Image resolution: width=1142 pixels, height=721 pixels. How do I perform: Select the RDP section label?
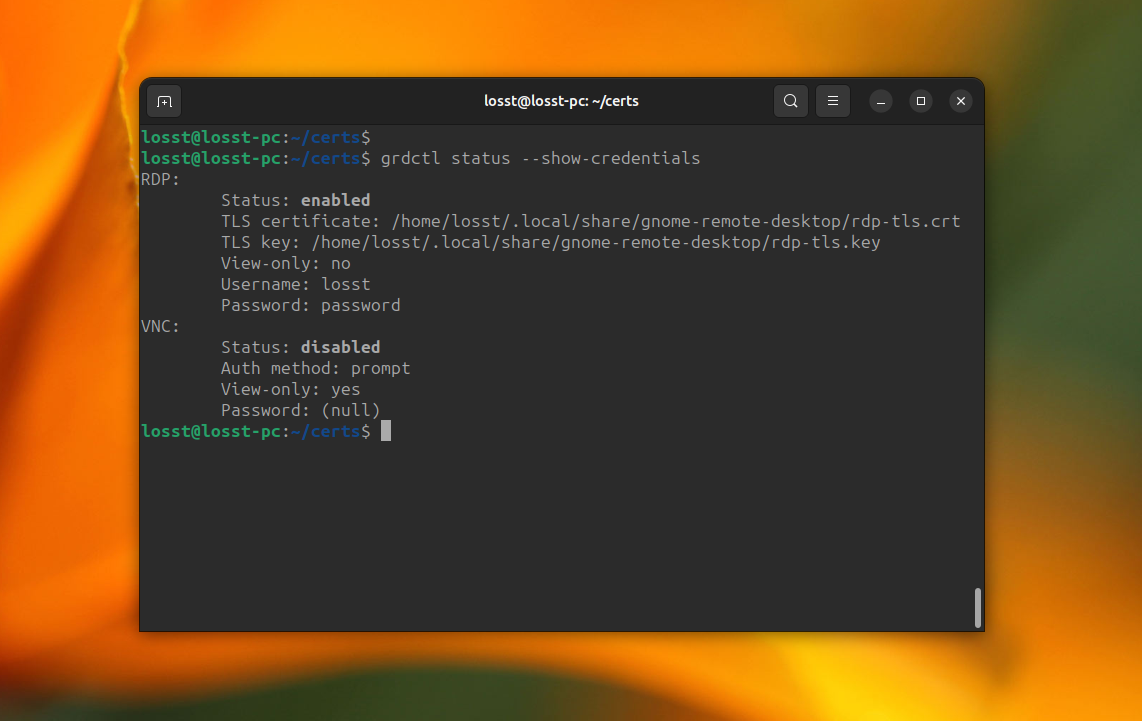pos(159,179)
